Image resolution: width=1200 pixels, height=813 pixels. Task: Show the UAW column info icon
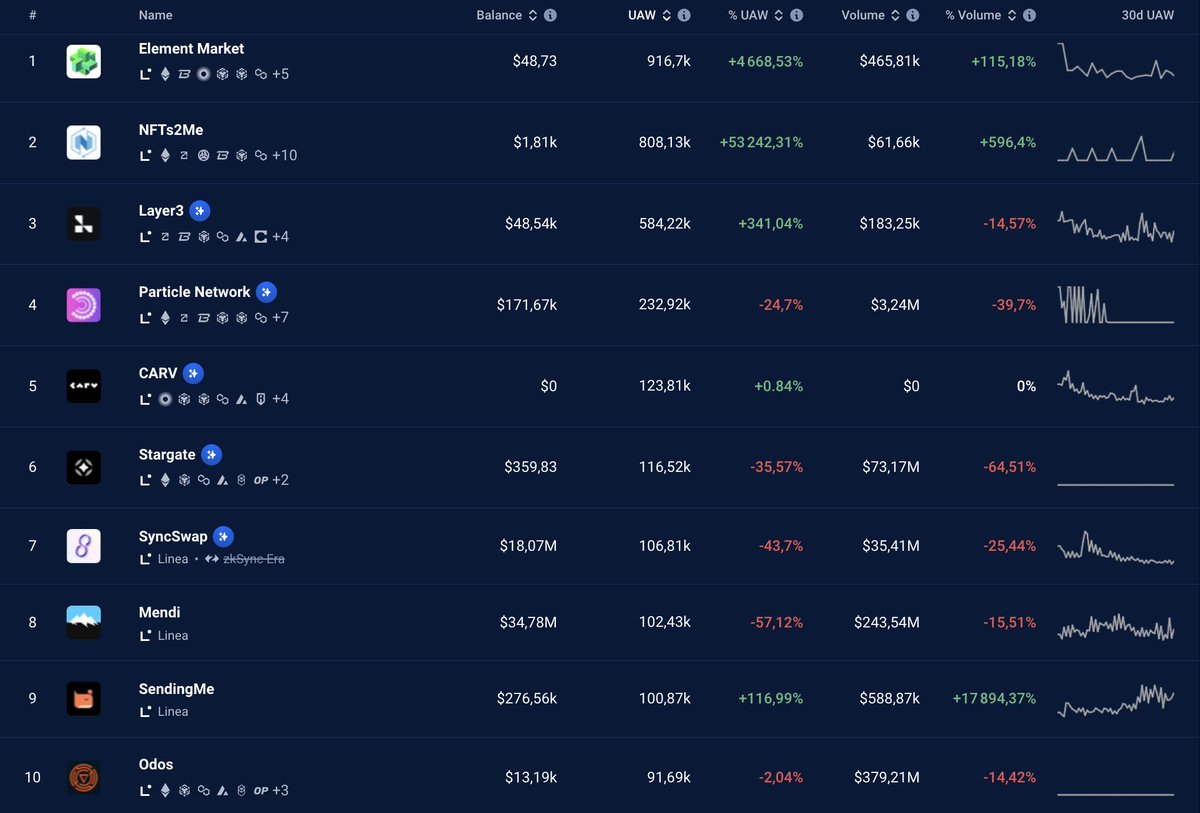684,15
